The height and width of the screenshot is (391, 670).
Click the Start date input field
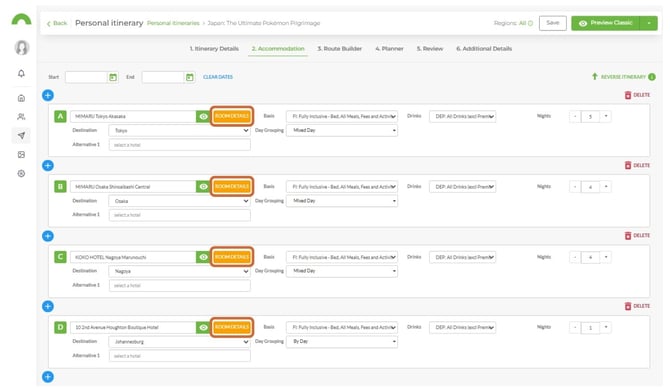pos(87,77)
